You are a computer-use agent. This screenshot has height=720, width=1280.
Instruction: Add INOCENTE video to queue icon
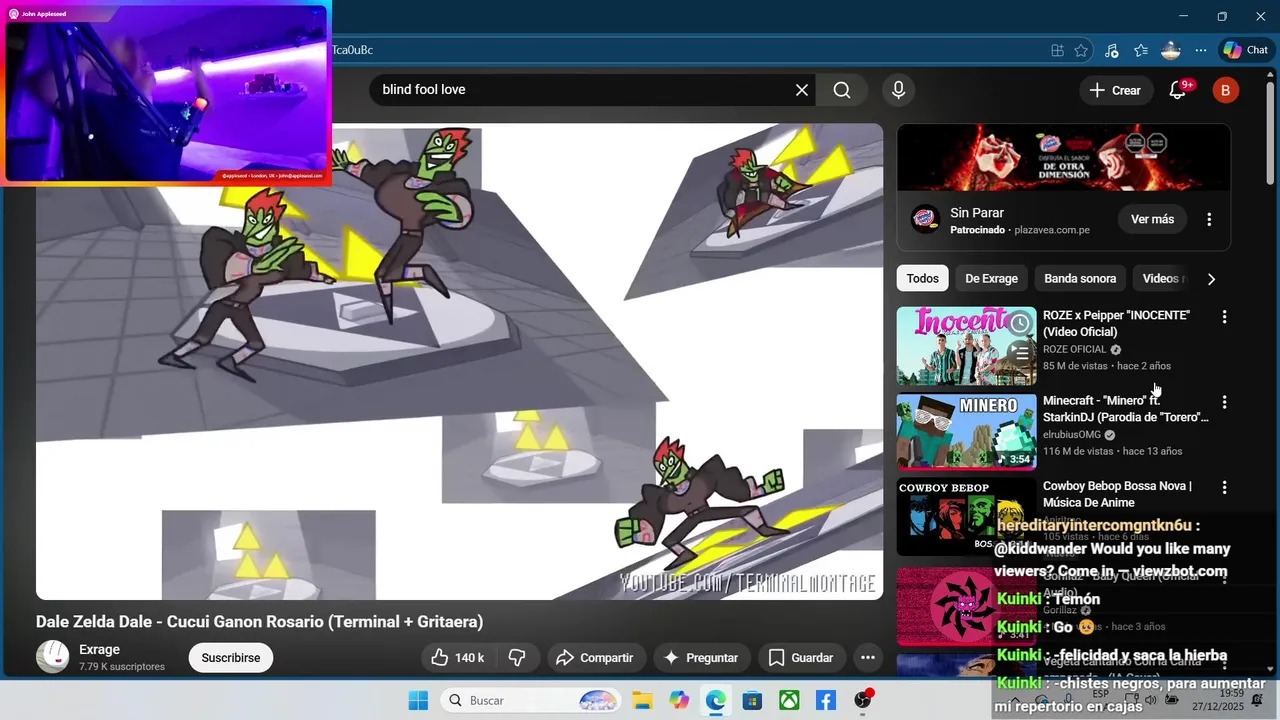coord(1019,352)
